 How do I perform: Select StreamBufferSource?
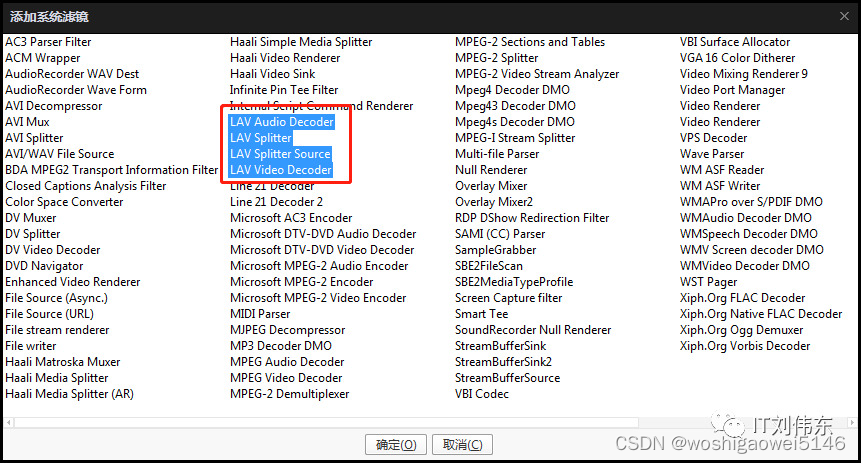[x=507, y=378]
